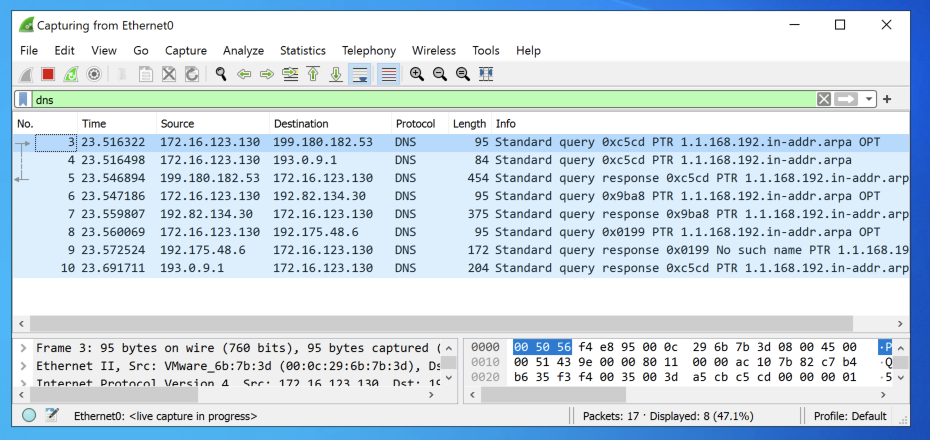Viewport: 930px width, 440px height.
Task: Click the packet details horizontal scrollbar
Action: [x=113, y=394]
